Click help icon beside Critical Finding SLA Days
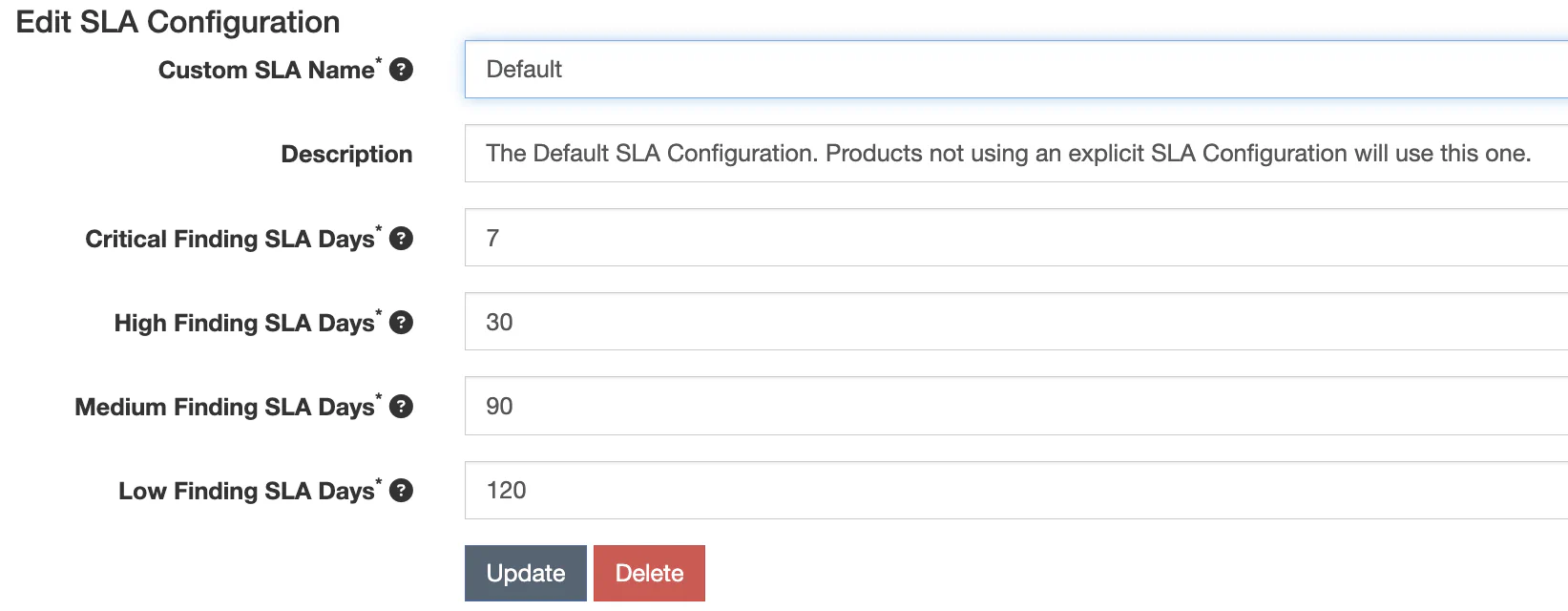The width and height of the screenshot is (1568, 611). coord(402,239)
